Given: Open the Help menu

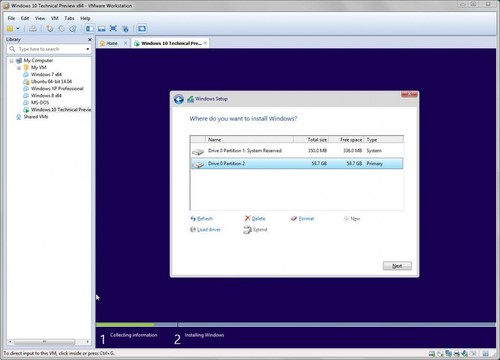Looking at the screenshot, I should pos(85,18).
